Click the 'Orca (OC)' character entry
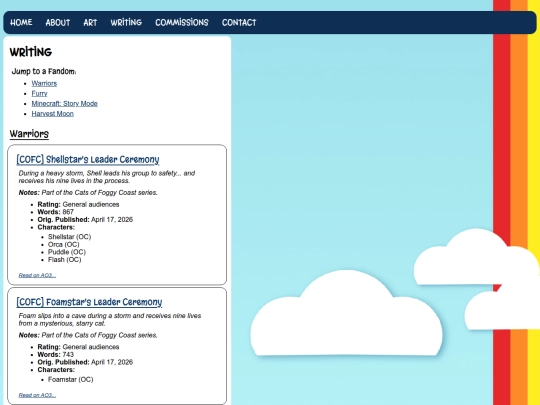Viewport: 540px width, 405px height. tap(64, 244)
